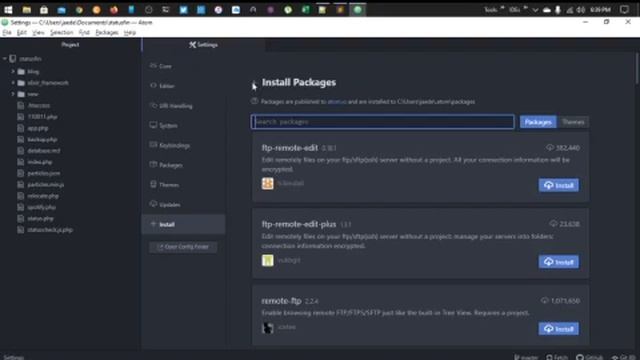Expand the slim_framework folder
The width and height of the screenshot is (640, 360).
point(13,83)
